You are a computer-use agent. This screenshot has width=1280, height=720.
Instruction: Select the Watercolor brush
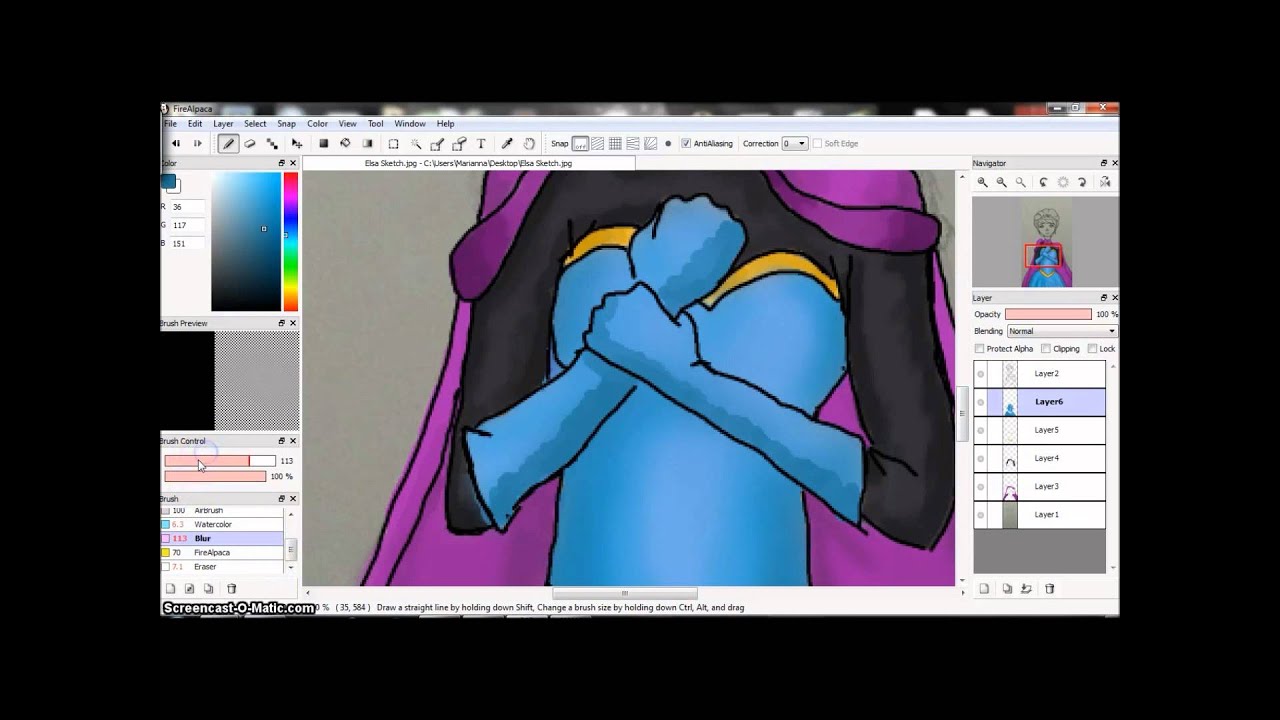pos(223,524)
